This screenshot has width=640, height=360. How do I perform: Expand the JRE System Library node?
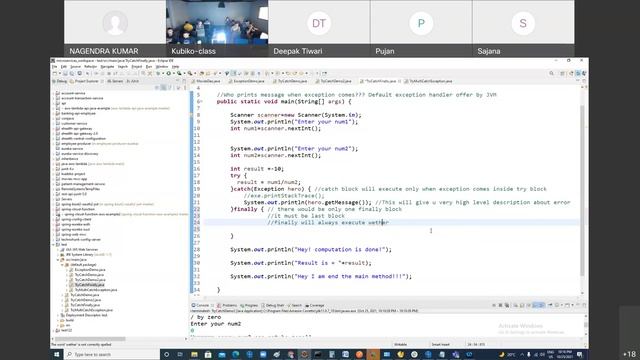tap(58, 254)
